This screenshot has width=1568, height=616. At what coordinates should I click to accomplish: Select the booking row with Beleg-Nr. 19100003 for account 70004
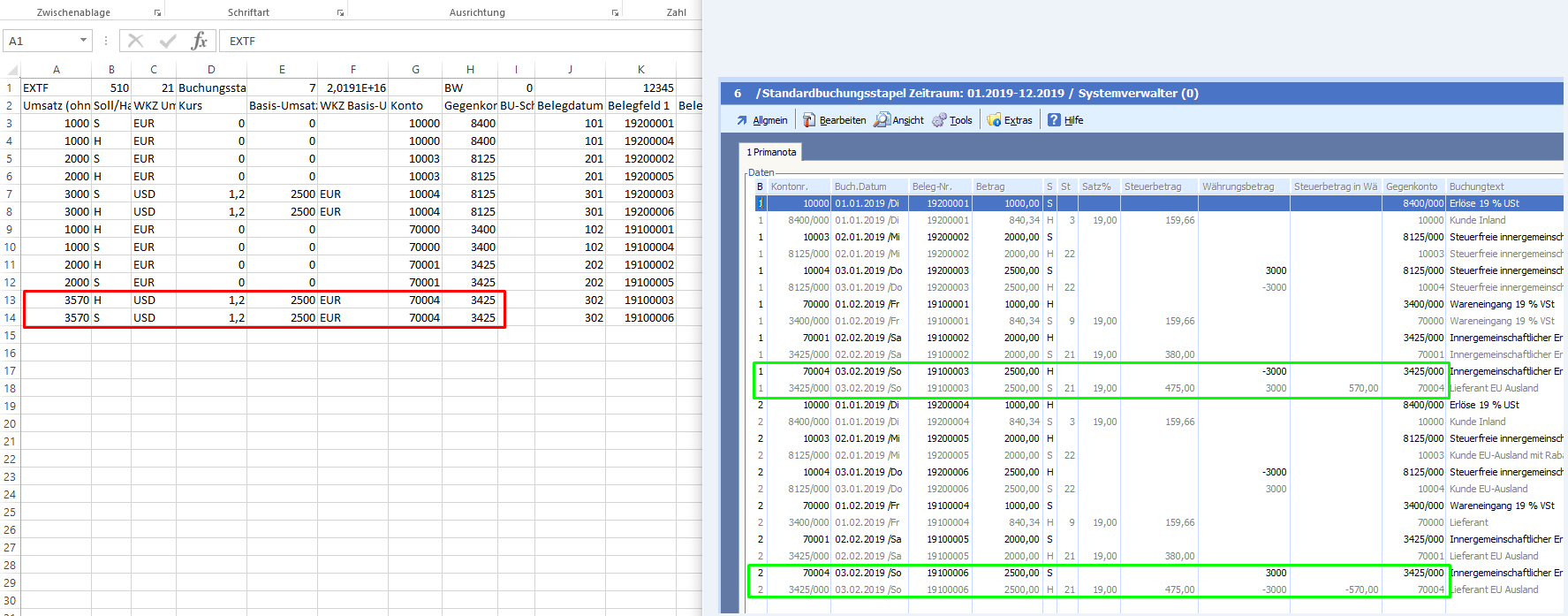[947, 371]
